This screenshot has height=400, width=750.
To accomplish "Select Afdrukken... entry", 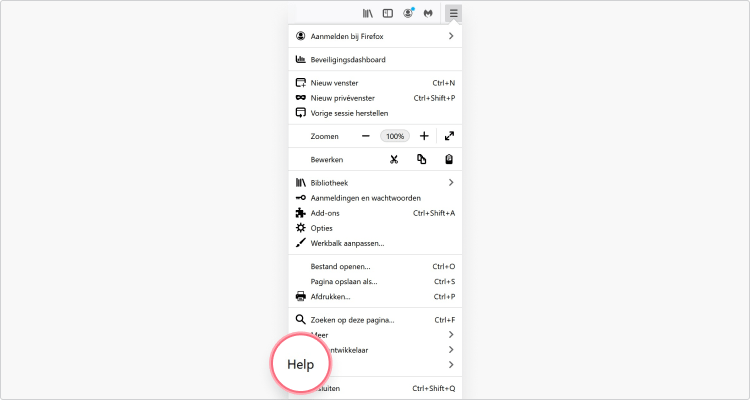I will [375, 297].
